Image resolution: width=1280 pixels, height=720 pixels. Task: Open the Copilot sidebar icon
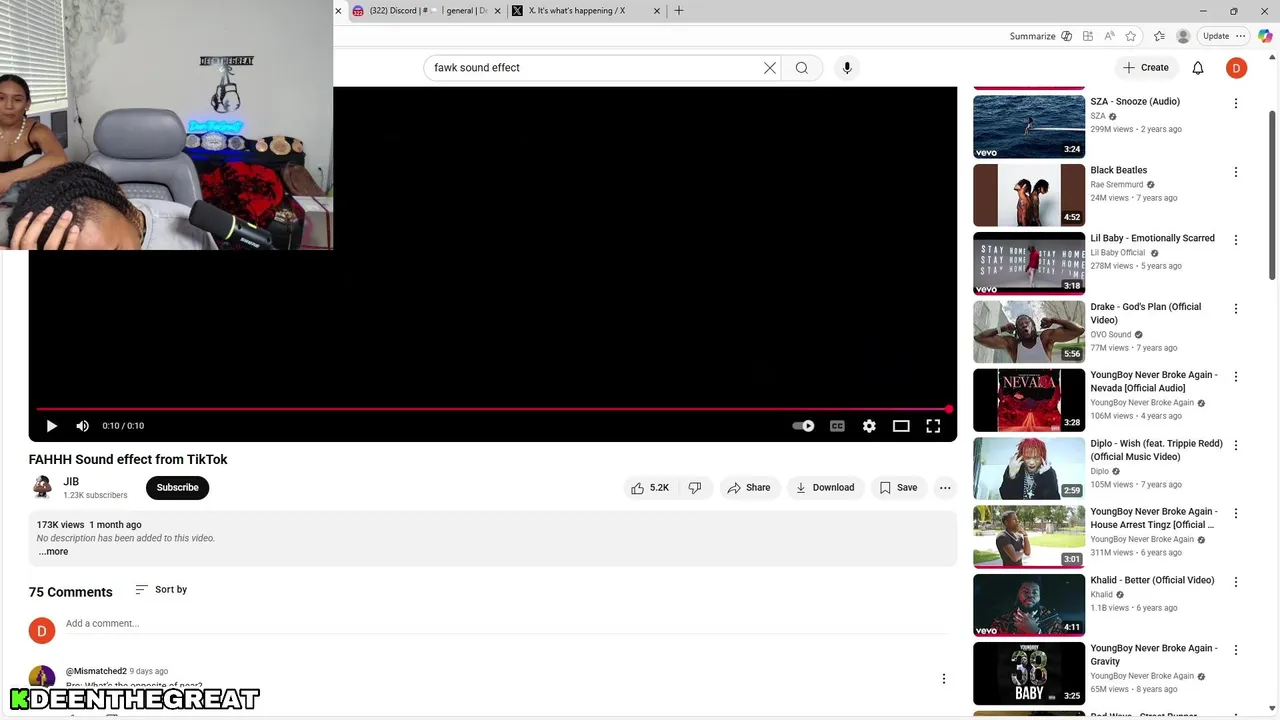(x=1265, y=36)
